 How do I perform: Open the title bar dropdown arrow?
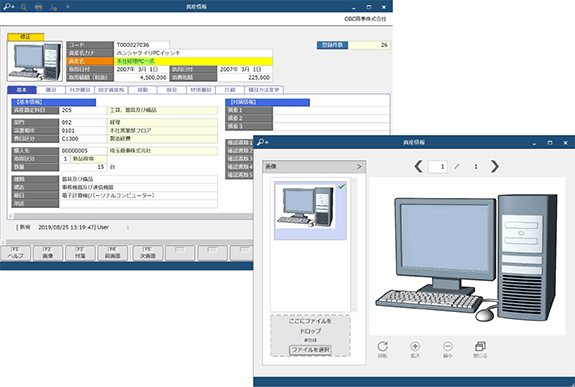click(x=68, y=7)
